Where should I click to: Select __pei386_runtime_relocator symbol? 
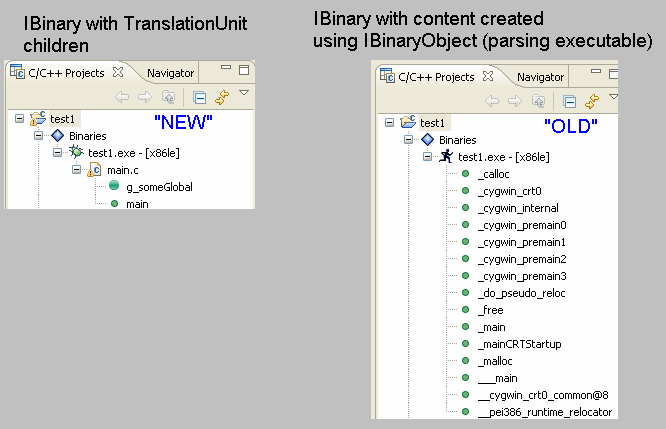pos(545,412)
